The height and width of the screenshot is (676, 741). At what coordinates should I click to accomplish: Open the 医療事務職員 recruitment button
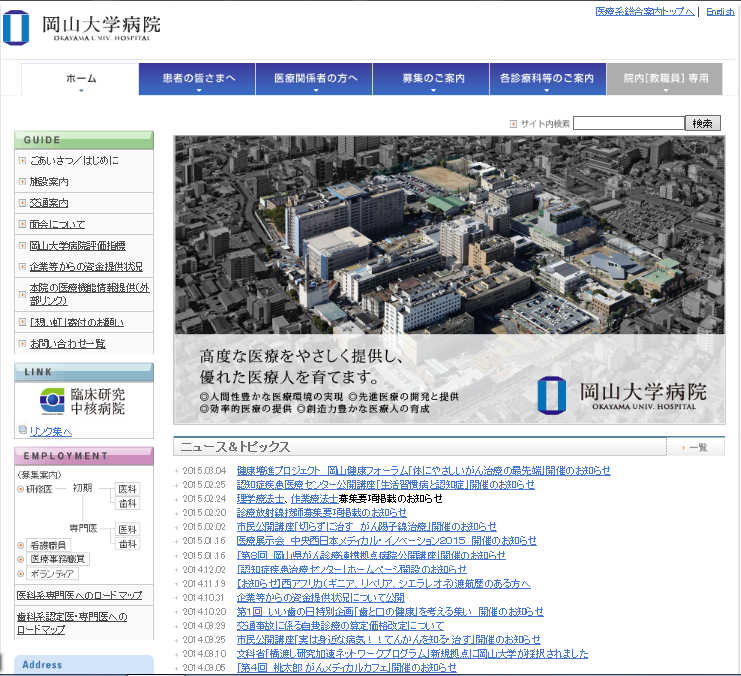click(x=58, y=559)
